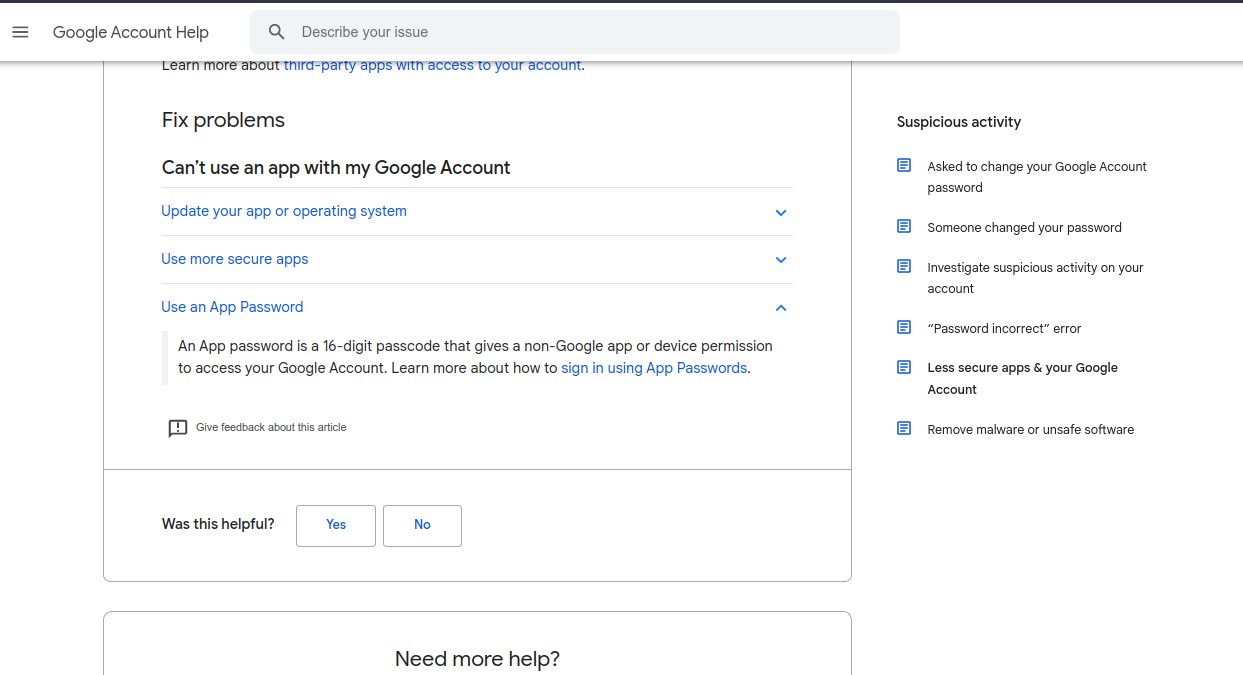Screen dimensions: 1243x675
Task: Open 'third-party apps with access to your account' link
Action: pos(432,65)
